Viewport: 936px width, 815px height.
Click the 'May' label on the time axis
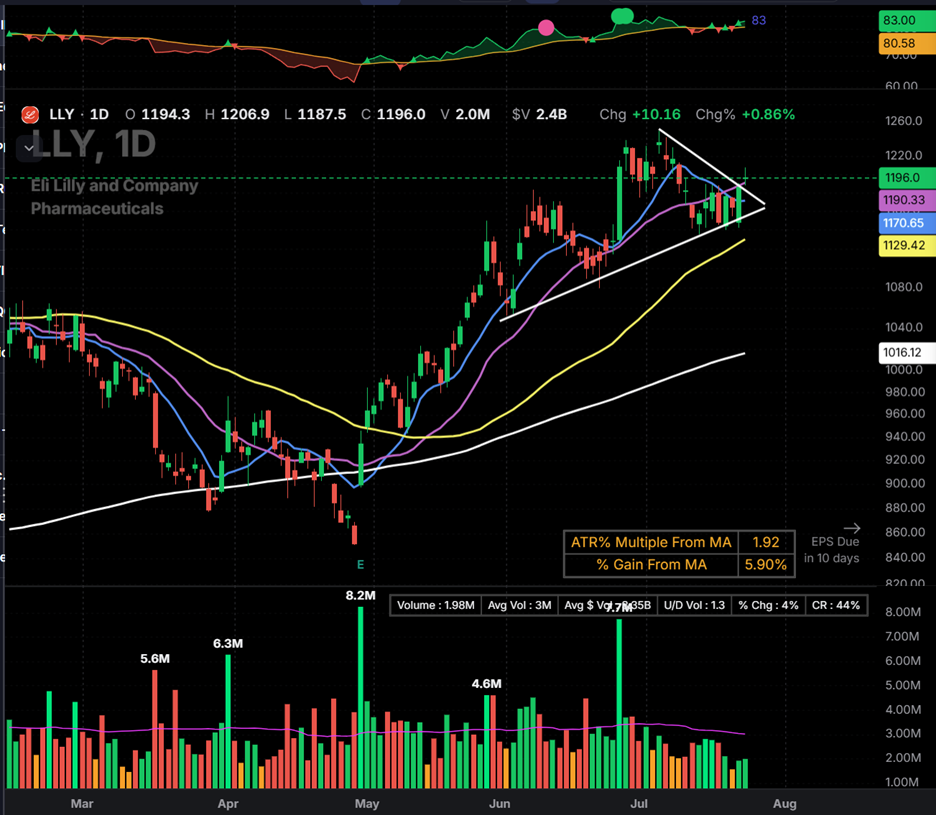367,804
